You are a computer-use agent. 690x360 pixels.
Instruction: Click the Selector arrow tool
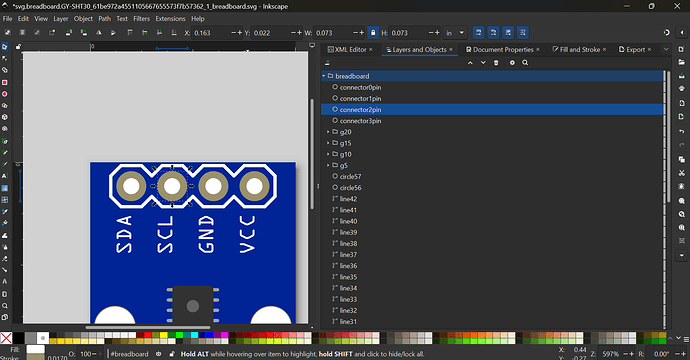click(x=5, y=47)
